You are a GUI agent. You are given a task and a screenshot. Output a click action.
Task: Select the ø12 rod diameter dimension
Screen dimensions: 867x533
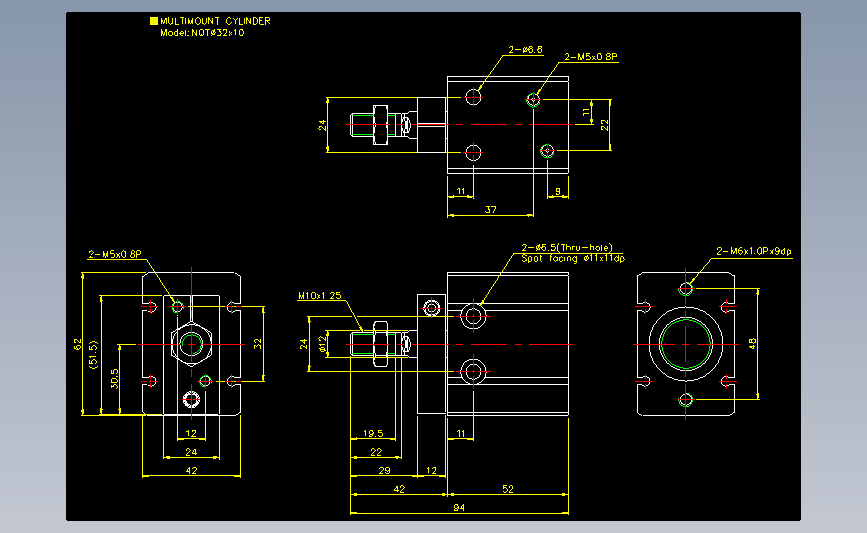[x=322, y=344]
